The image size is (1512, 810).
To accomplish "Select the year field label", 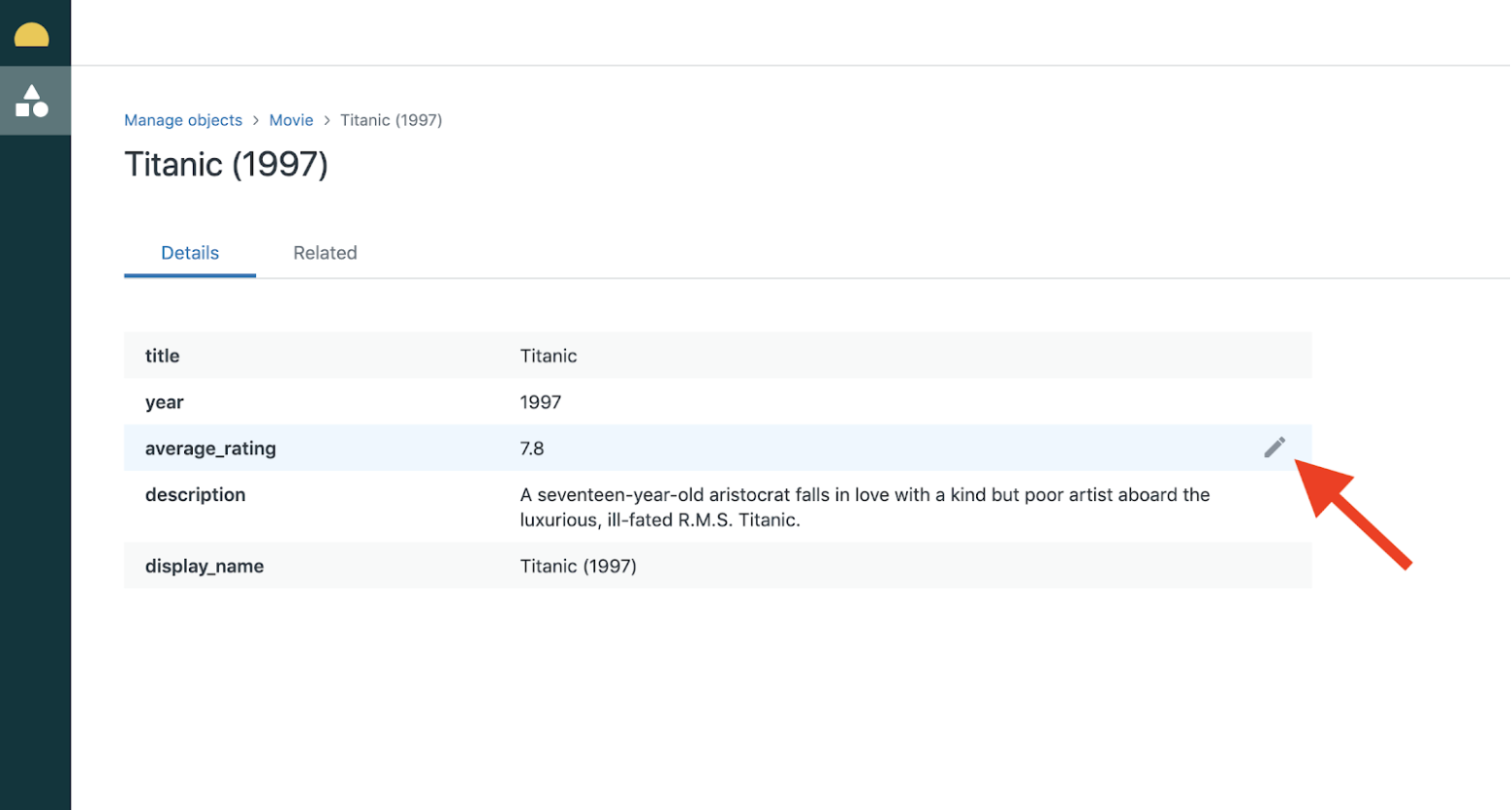I will [164, 402].
